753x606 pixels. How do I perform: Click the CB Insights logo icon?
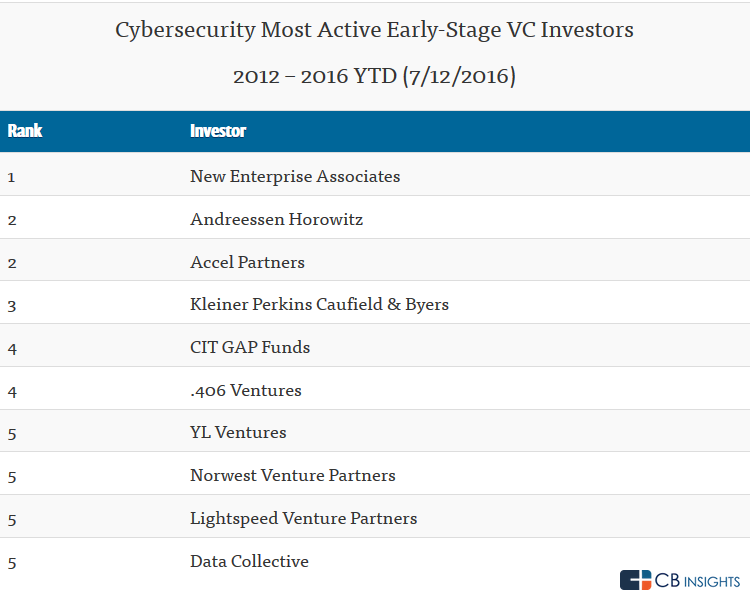[x=635, y=581]
